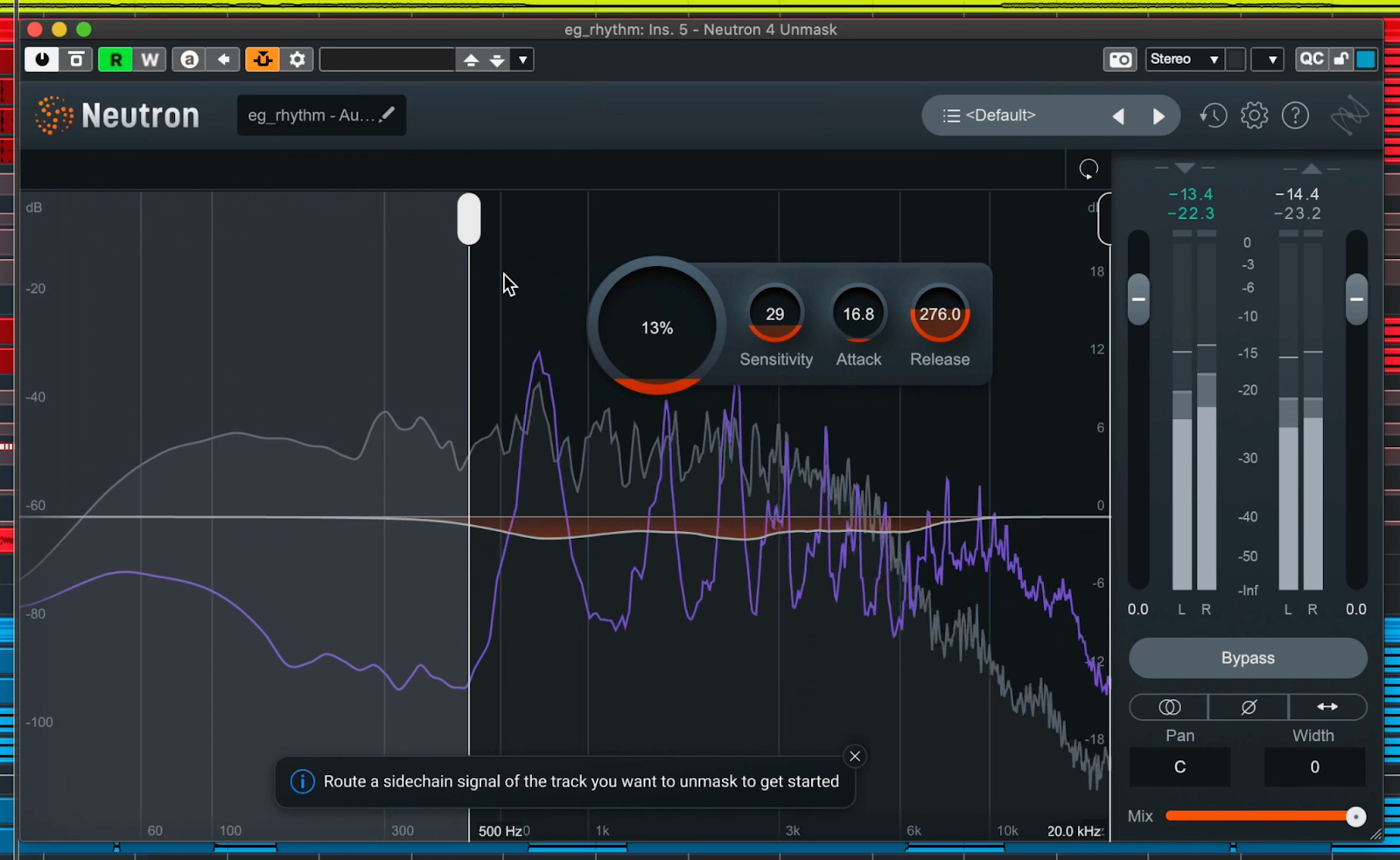
Task: Click the QC quick controls button
Action: pos(1311,59)
